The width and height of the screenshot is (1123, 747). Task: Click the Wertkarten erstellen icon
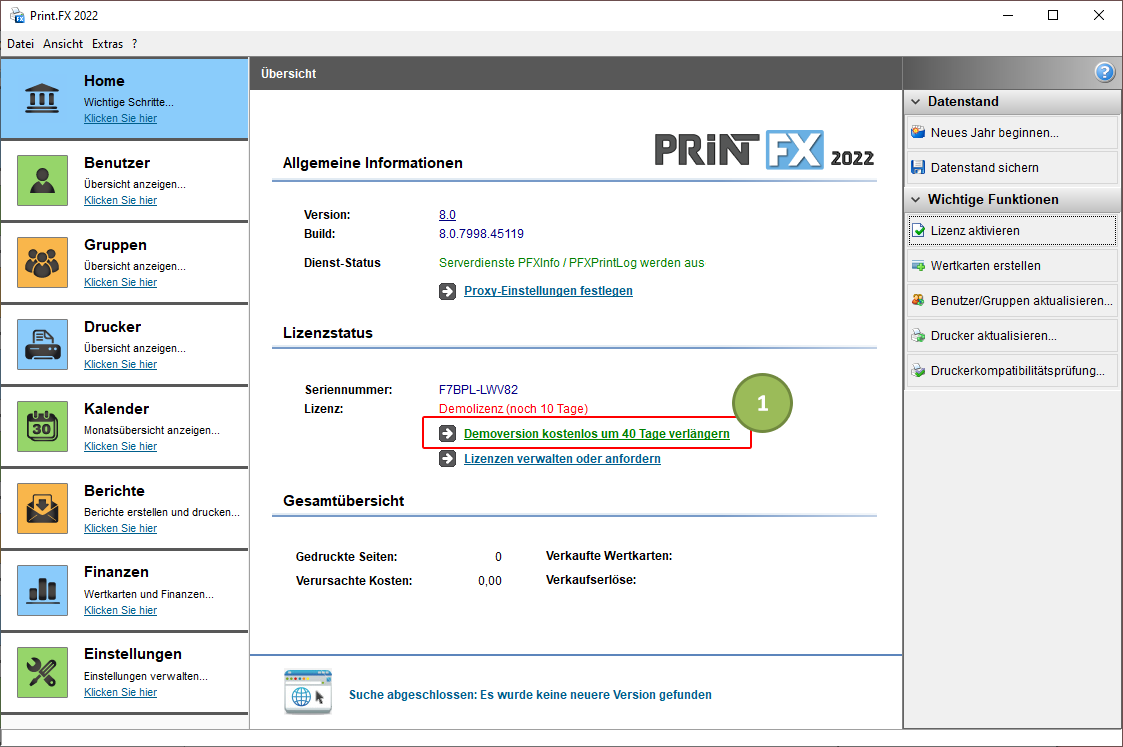[918, 266]
